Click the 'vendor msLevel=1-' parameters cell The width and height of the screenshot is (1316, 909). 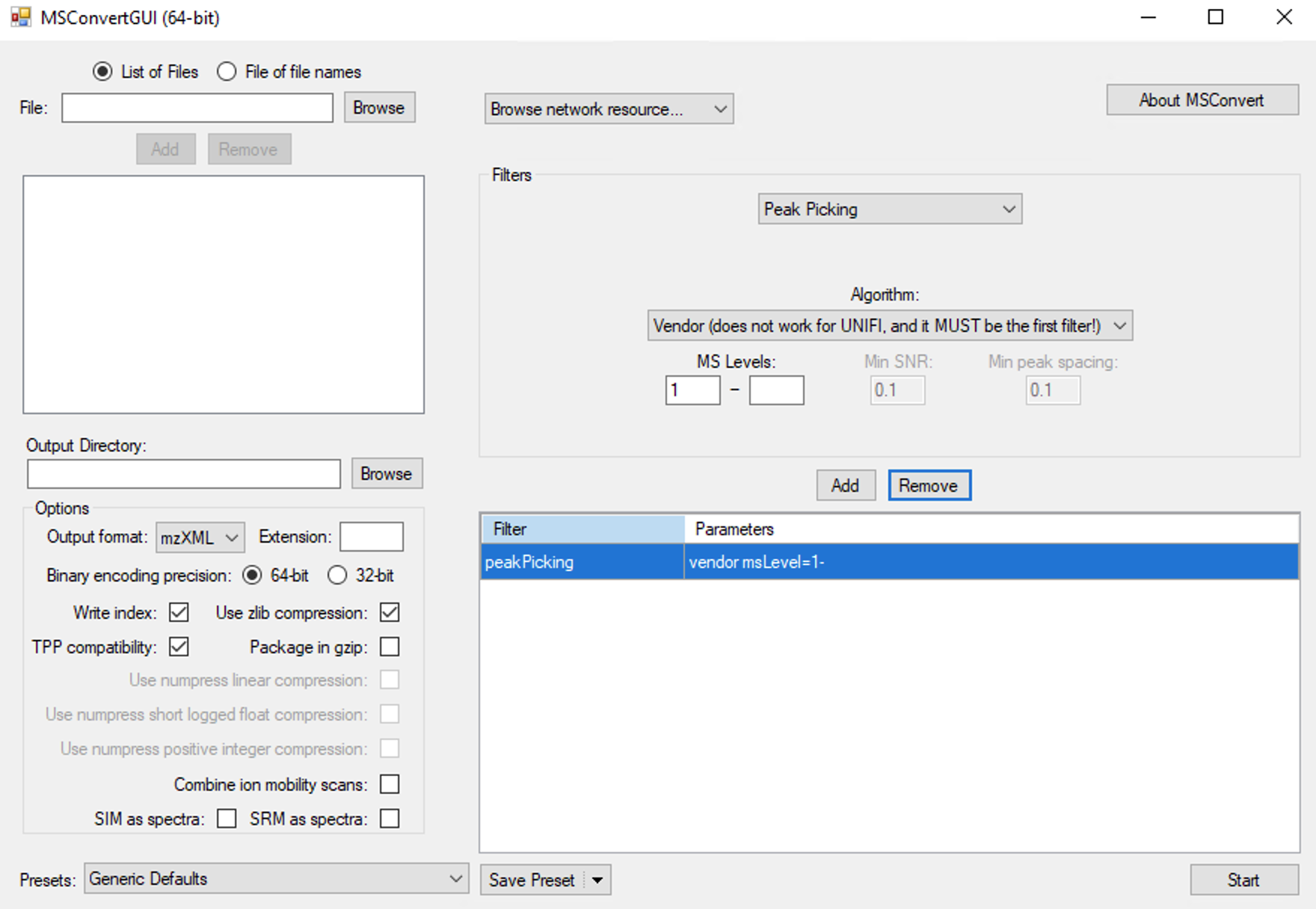tap(991, 562)
